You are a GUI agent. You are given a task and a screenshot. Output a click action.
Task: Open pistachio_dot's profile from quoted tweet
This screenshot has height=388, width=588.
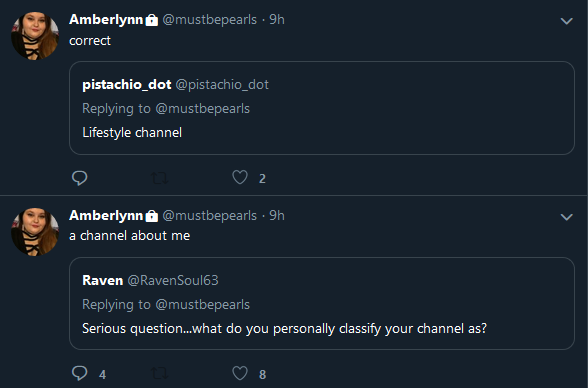[127, 85]
